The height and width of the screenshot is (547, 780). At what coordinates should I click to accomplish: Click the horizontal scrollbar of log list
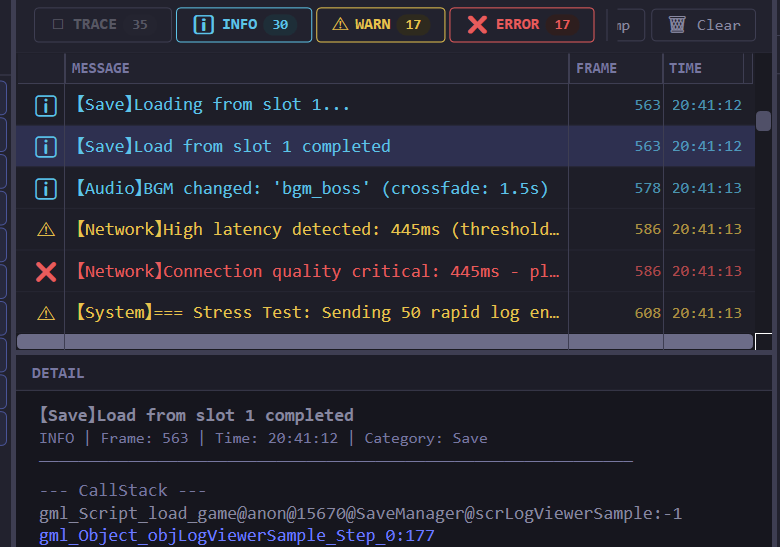click(385, 341)
